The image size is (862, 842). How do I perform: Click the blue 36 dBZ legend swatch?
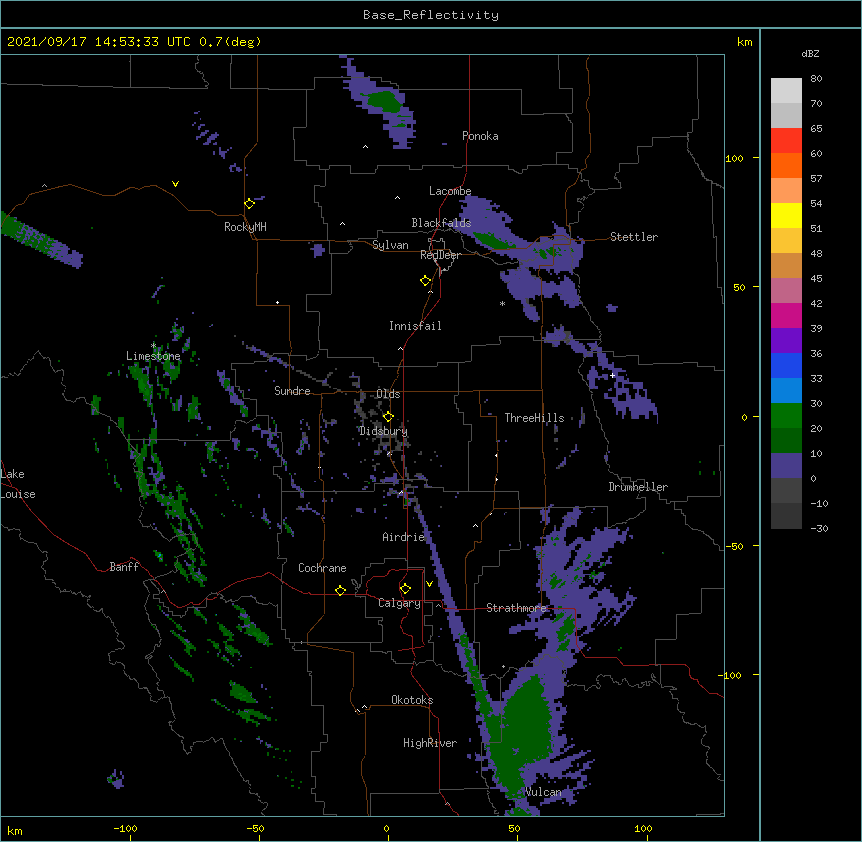[786, 365]
